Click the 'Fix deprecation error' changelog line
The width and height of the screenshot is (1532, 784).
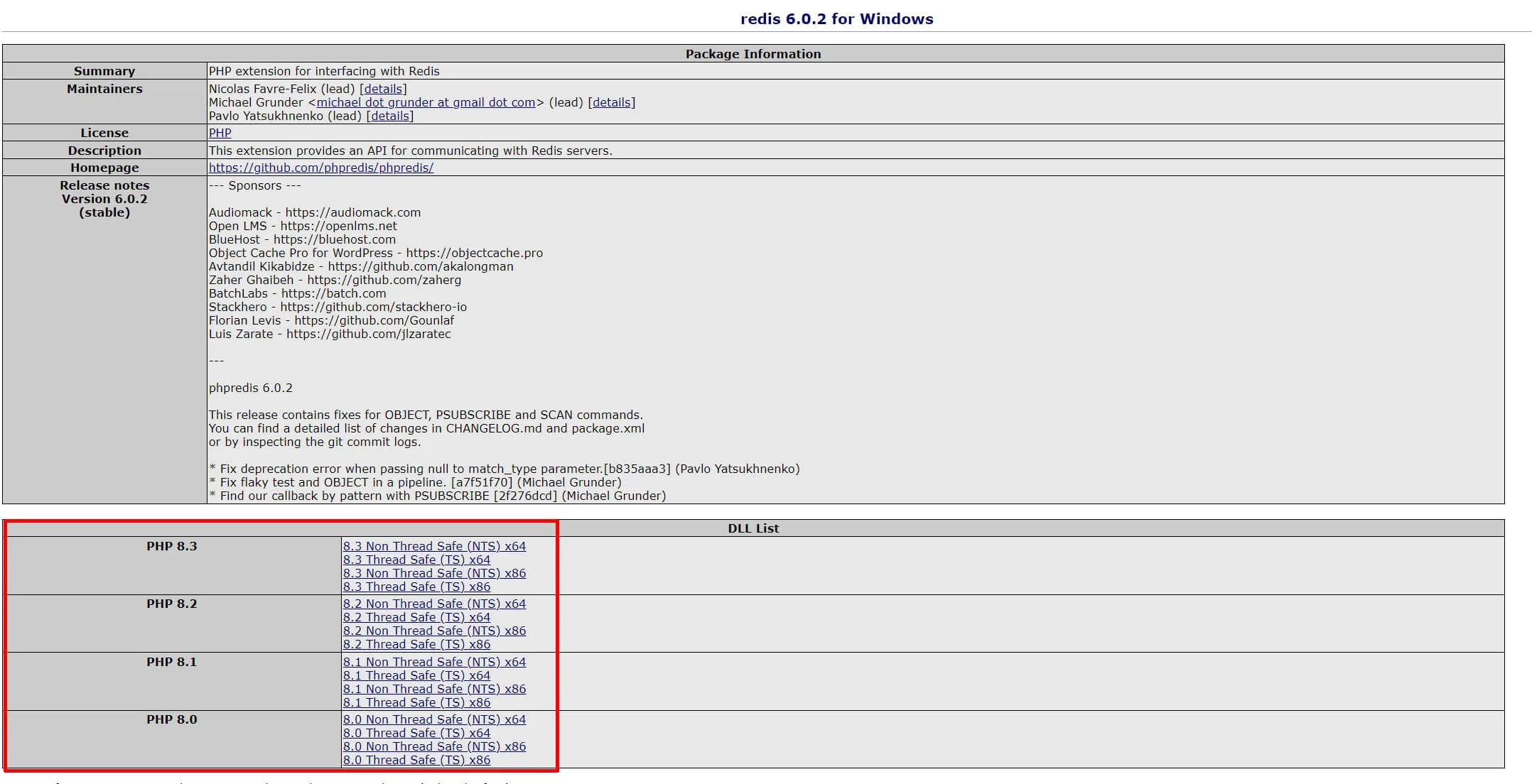pyautogui.click(x=505, y=469)
